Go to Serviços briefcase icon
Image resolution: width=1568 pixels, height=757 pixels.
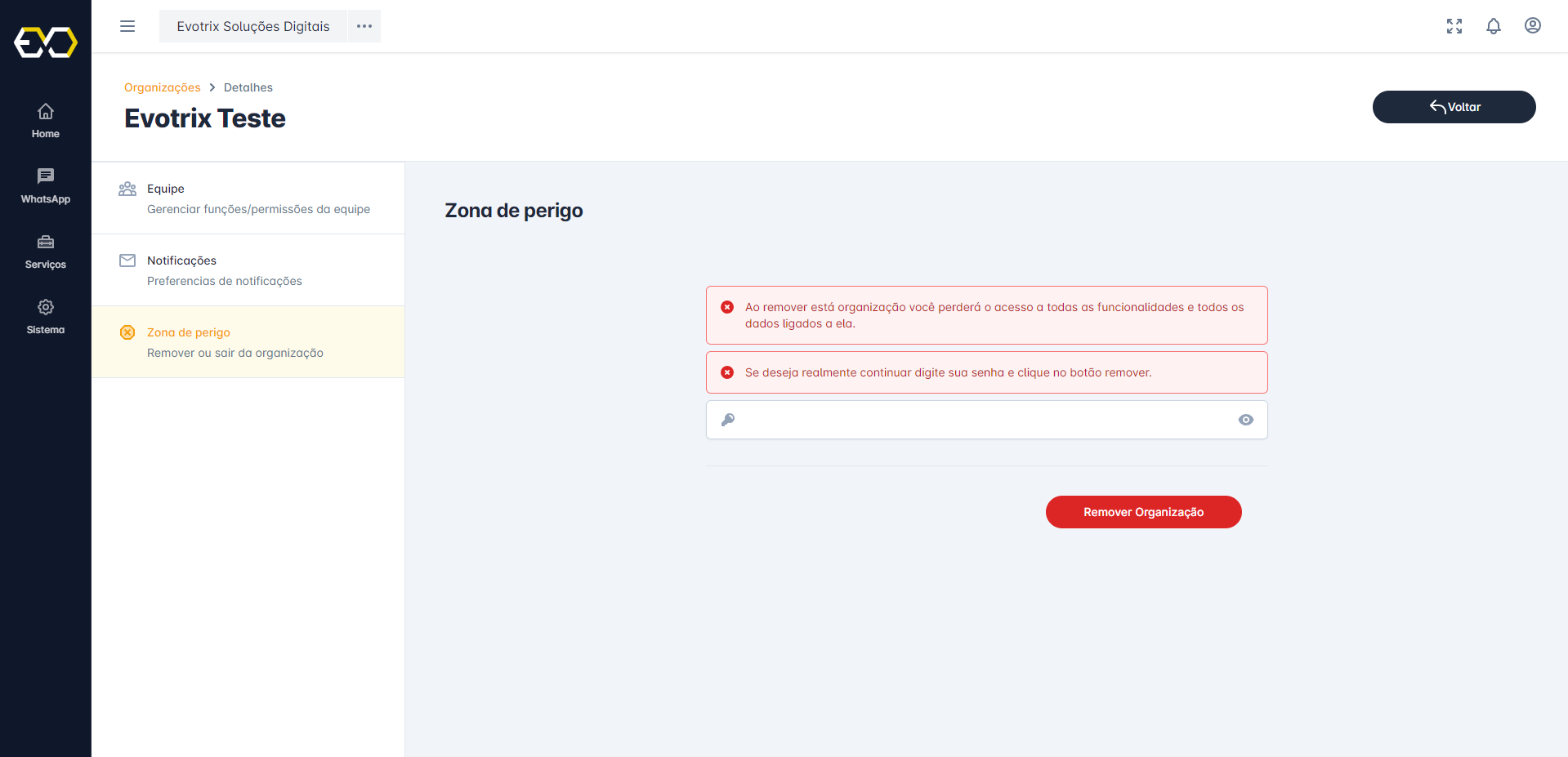[46, 243]
